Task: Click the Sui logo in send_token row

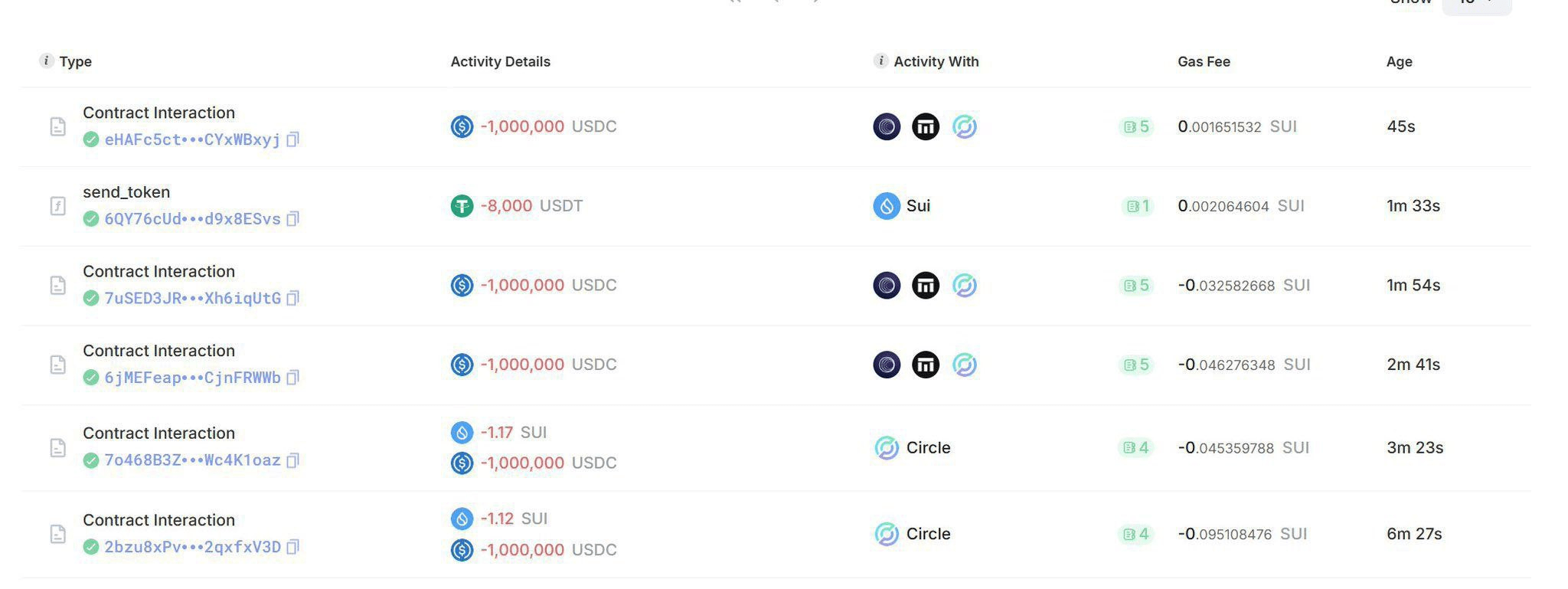Action: pyautogui.click(x=887, y=206)
